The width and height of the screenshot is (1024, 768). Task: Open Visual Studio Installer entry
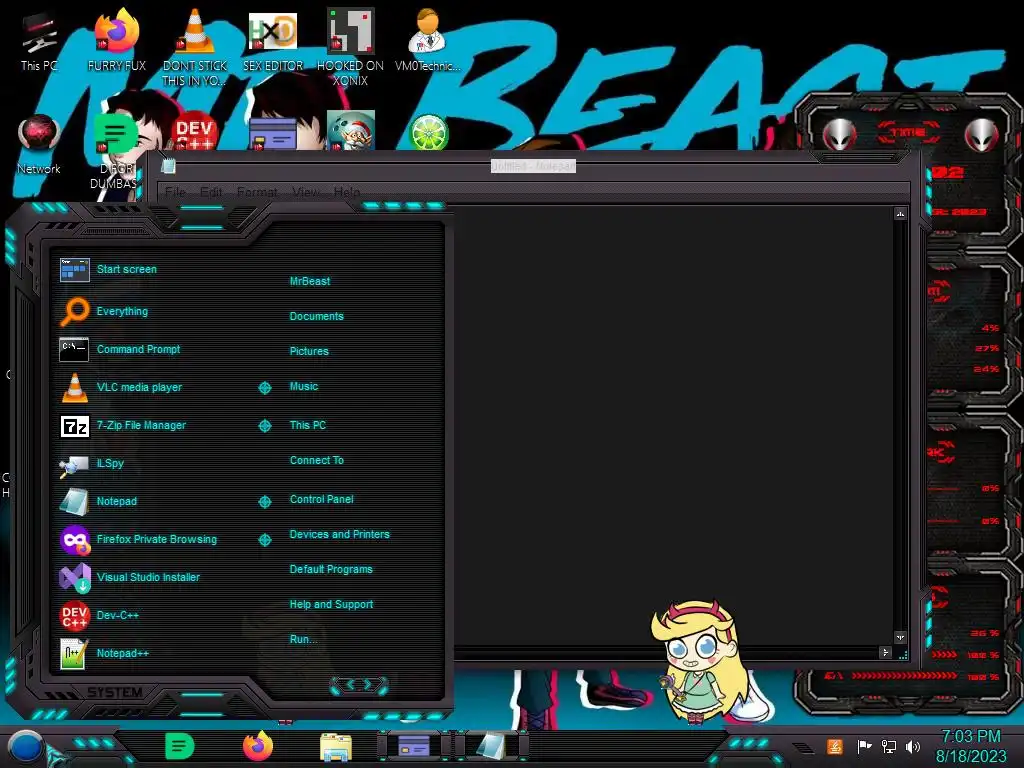[147, 577]
